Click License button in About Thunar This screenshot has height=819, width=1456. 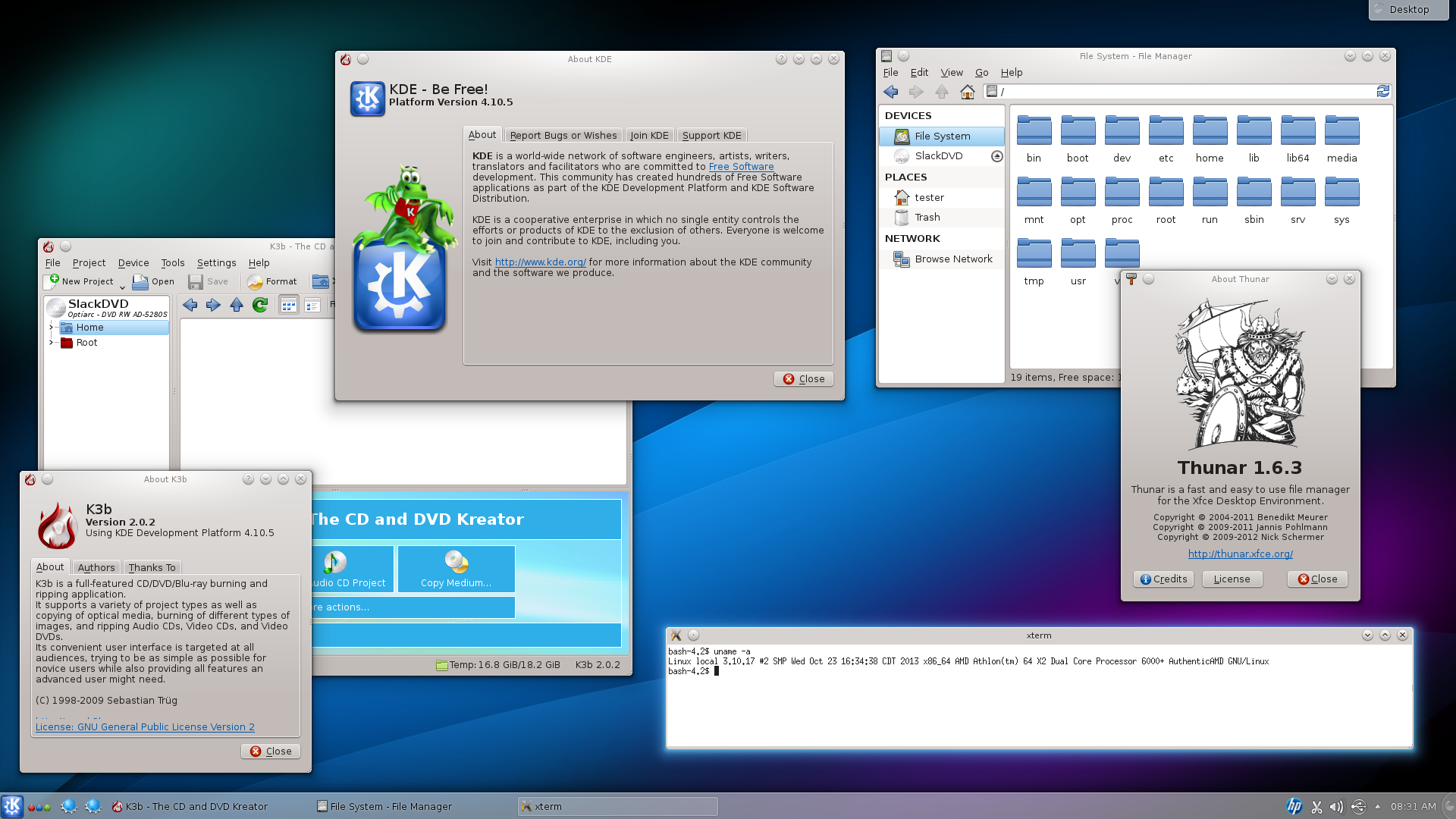point(1232,579)
